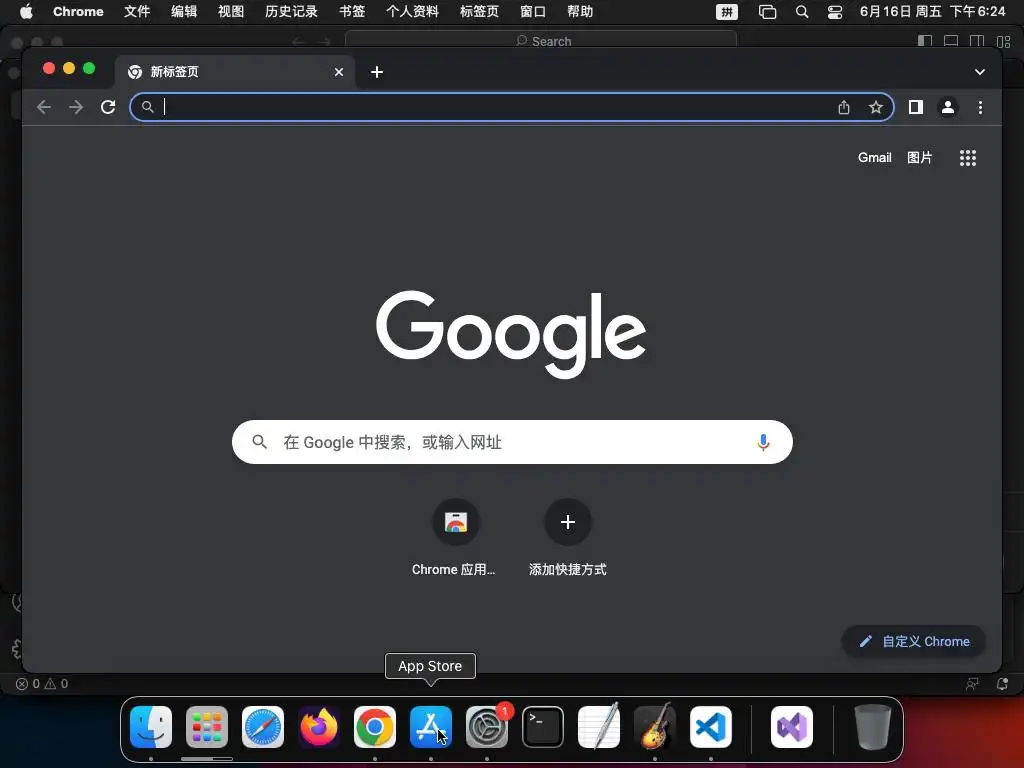Bookmark this tab with the star icon
1024x768 pixels.
876,107
